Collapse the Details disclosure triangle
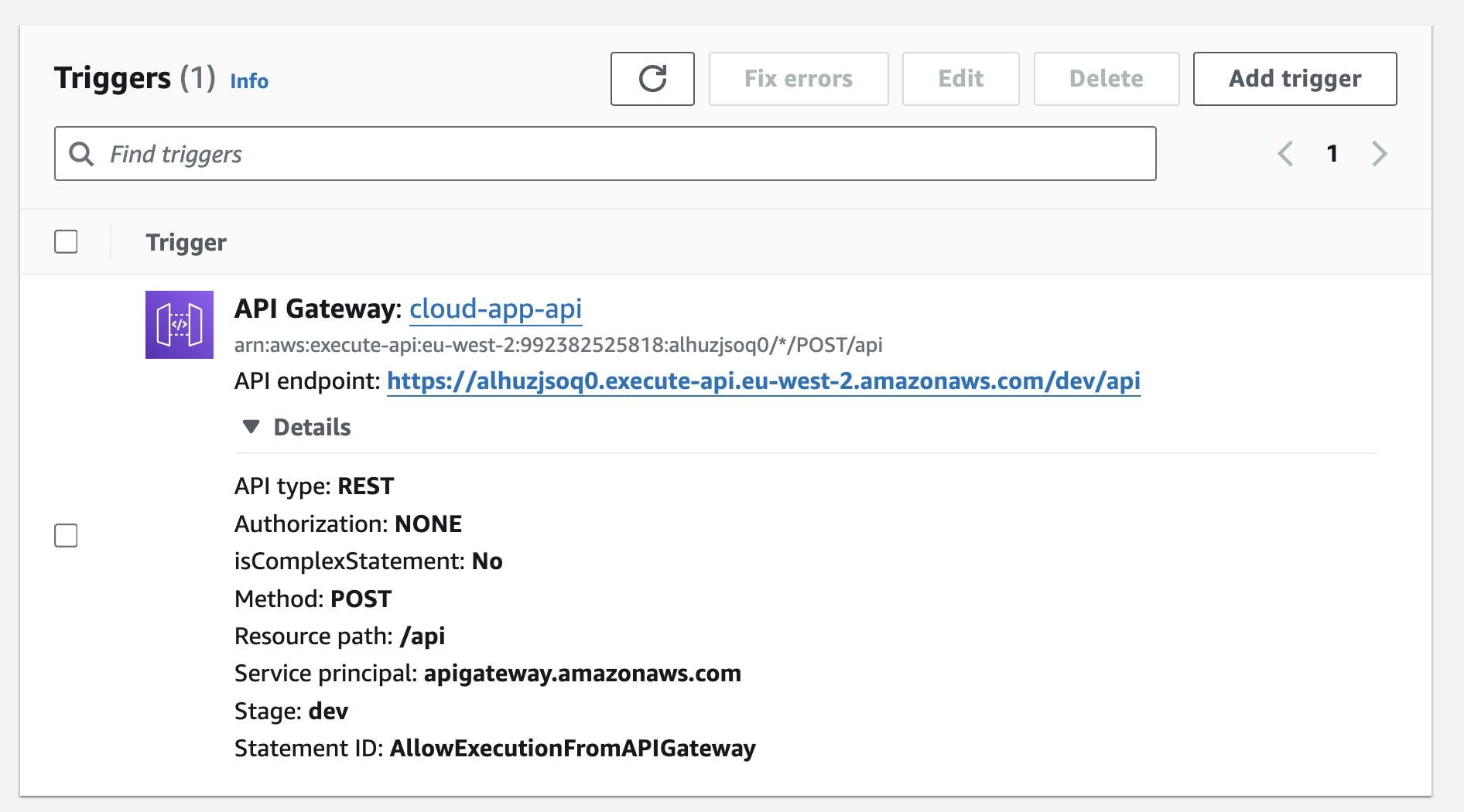Image resolution: width=1464 pixels, height=812 pixels. coord(251,427)
